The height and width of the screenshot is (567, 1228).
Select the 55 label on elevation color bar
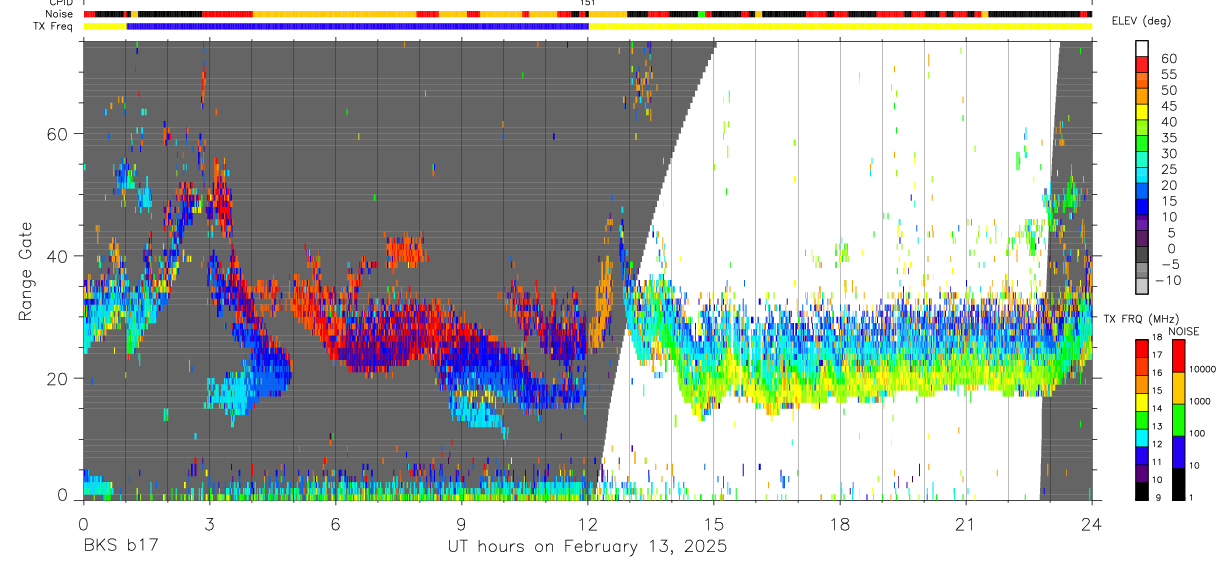(1167, 74)
